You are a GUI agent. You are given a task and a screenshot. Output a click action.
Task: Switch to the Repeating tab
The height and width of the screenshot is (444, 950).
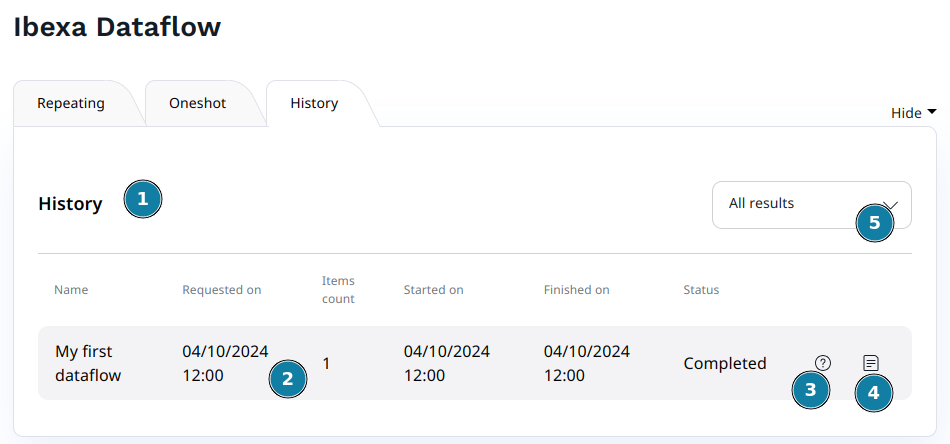point(71,103)
